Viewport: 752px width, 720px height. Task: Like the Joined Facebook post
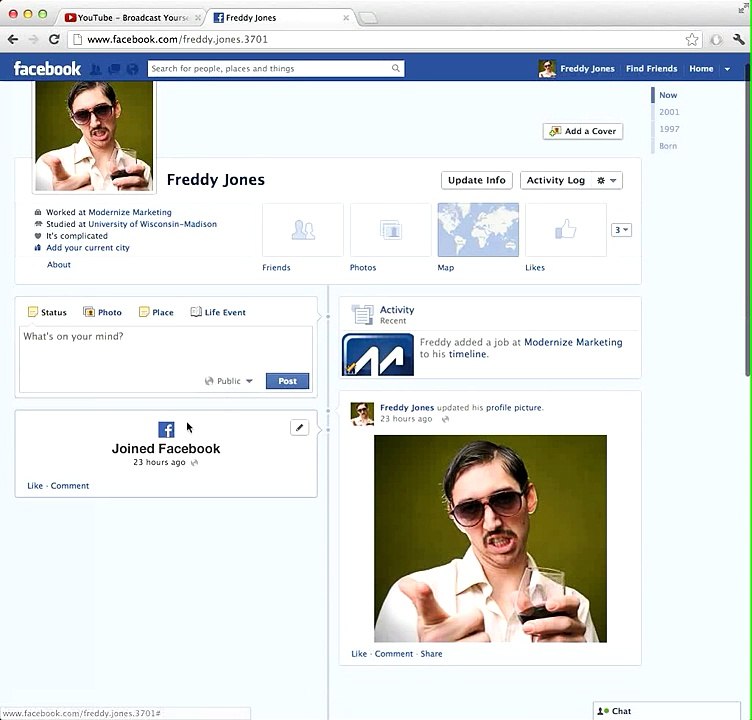(35, 485)
